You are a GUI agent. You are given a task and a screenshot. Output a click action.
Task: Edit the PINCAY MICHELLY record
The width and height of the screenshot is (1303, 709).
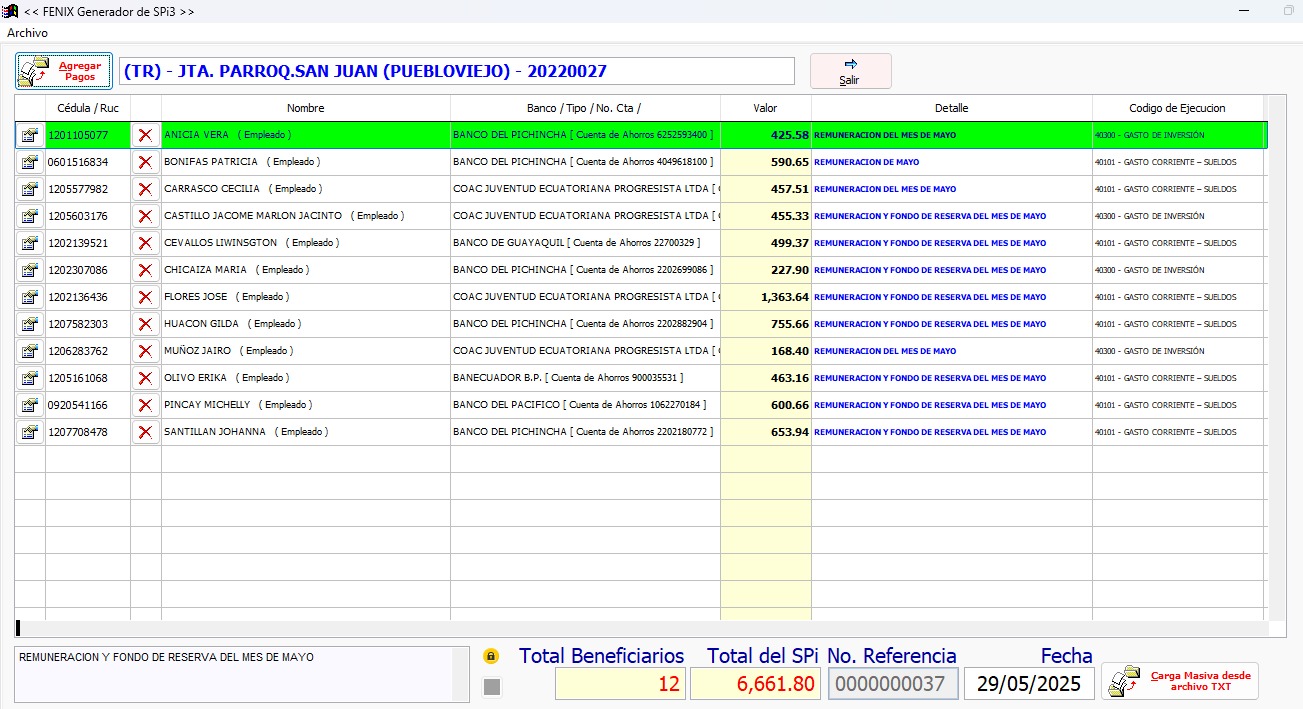click(30, 405)
